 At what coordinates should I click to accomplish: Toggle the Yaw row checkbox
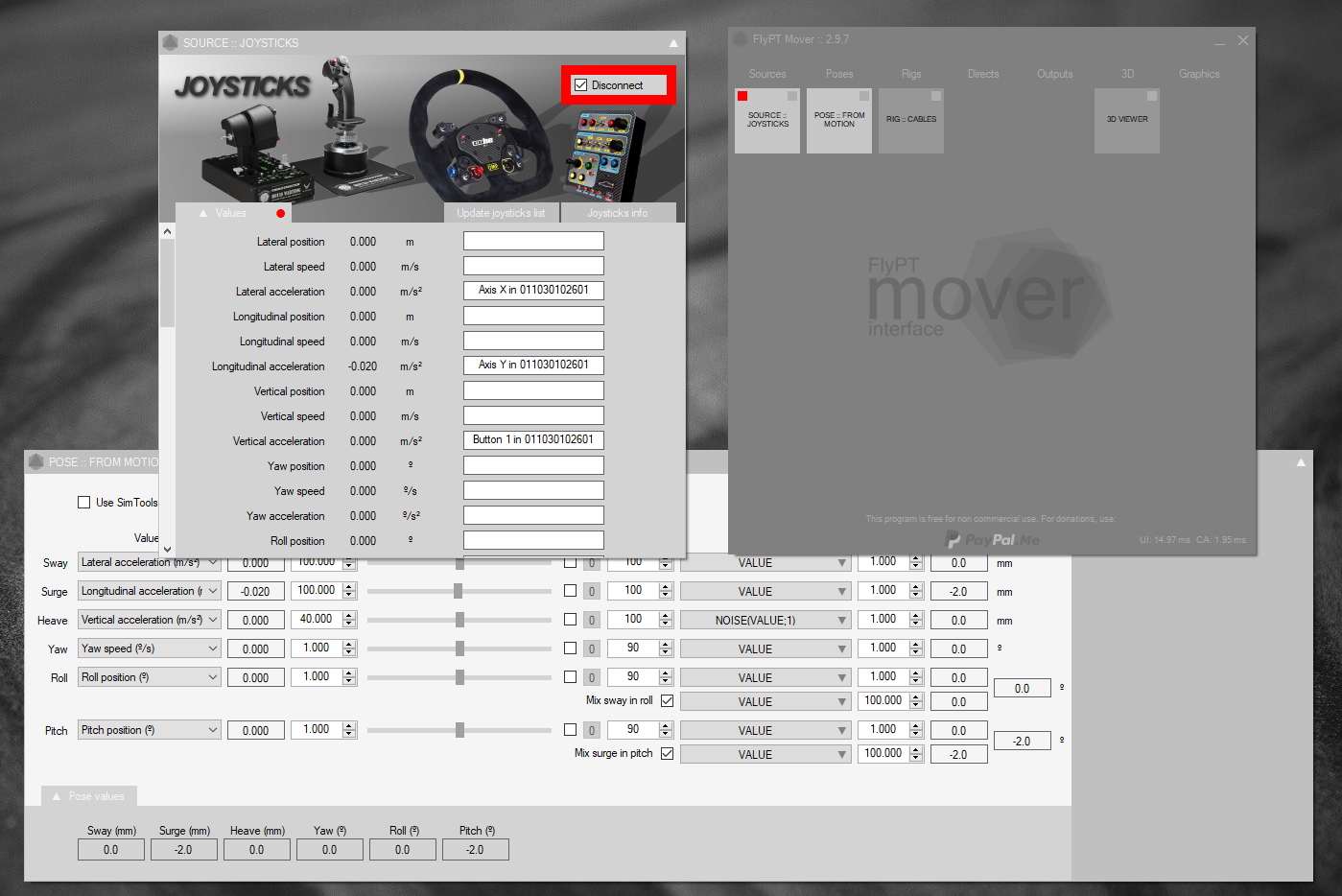pos(570,648)
